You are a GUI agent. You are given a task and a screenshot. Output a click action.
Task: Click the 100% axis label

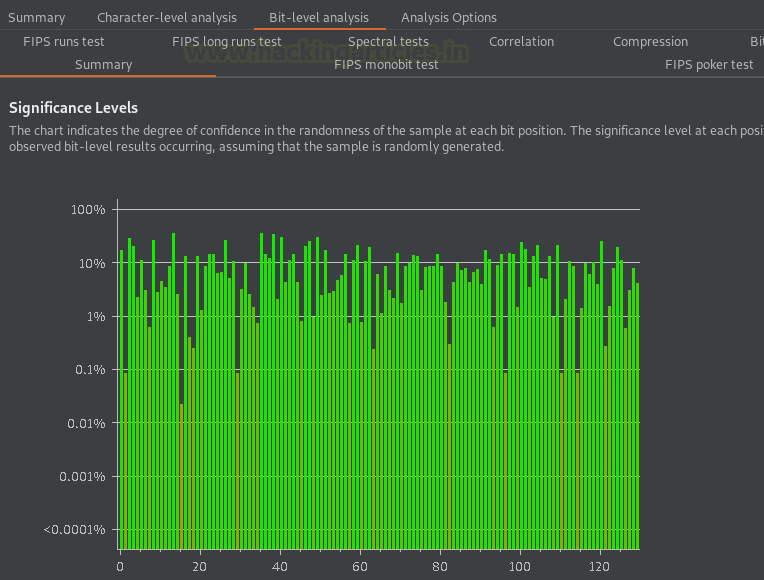pos(88,210)
